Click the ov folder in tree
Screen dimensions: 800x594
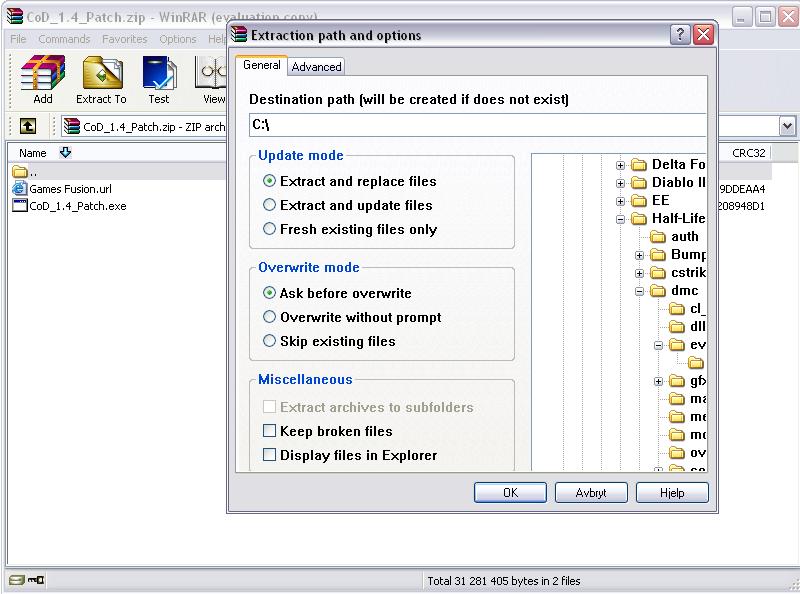[x=687, y=453]
